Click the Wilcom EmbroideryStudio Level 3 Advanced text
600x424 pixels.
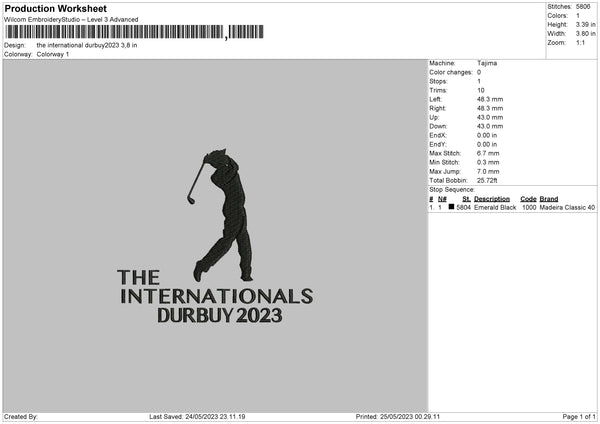pos(71,20)
